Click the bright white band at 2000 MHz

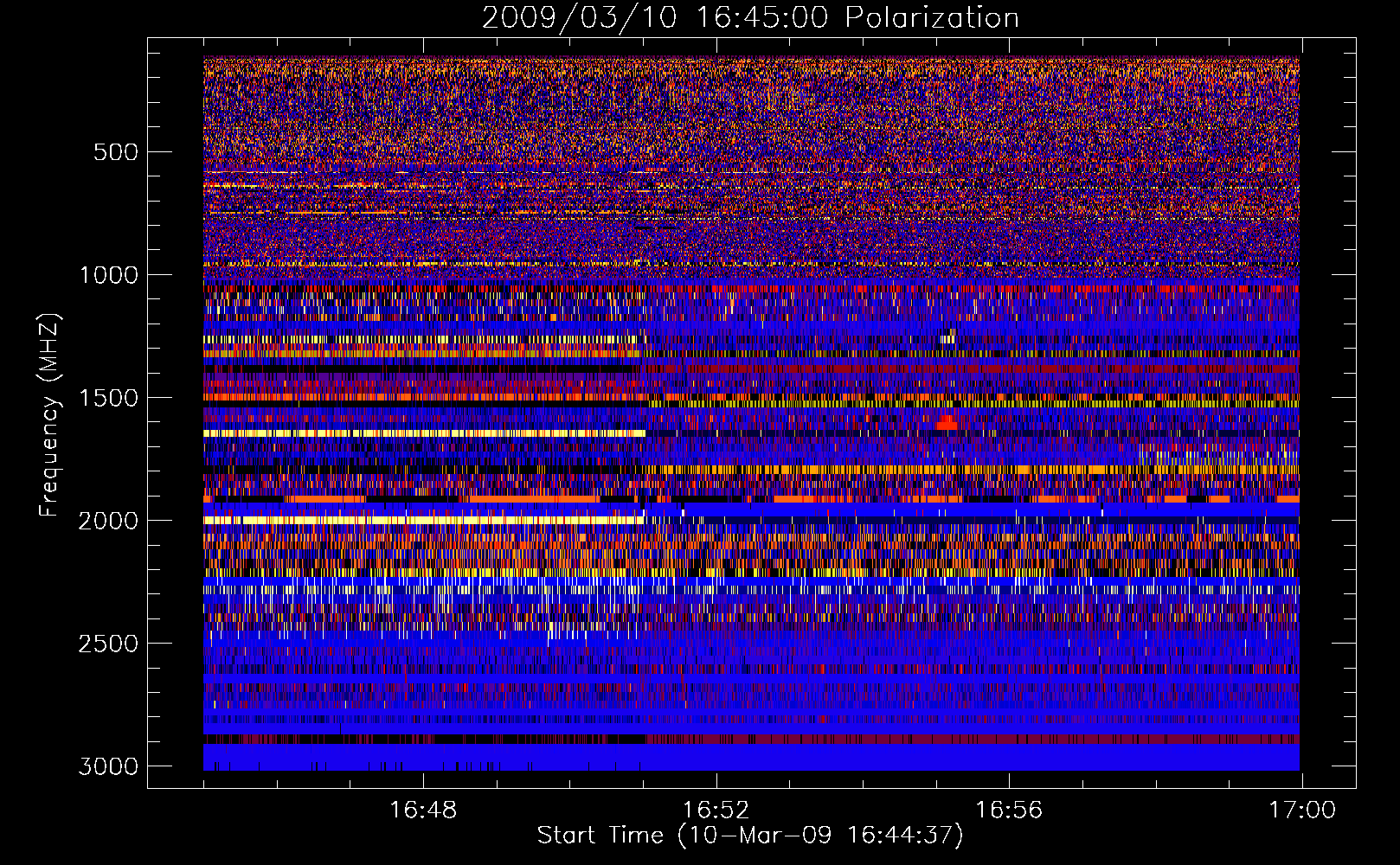coord(424,520)
